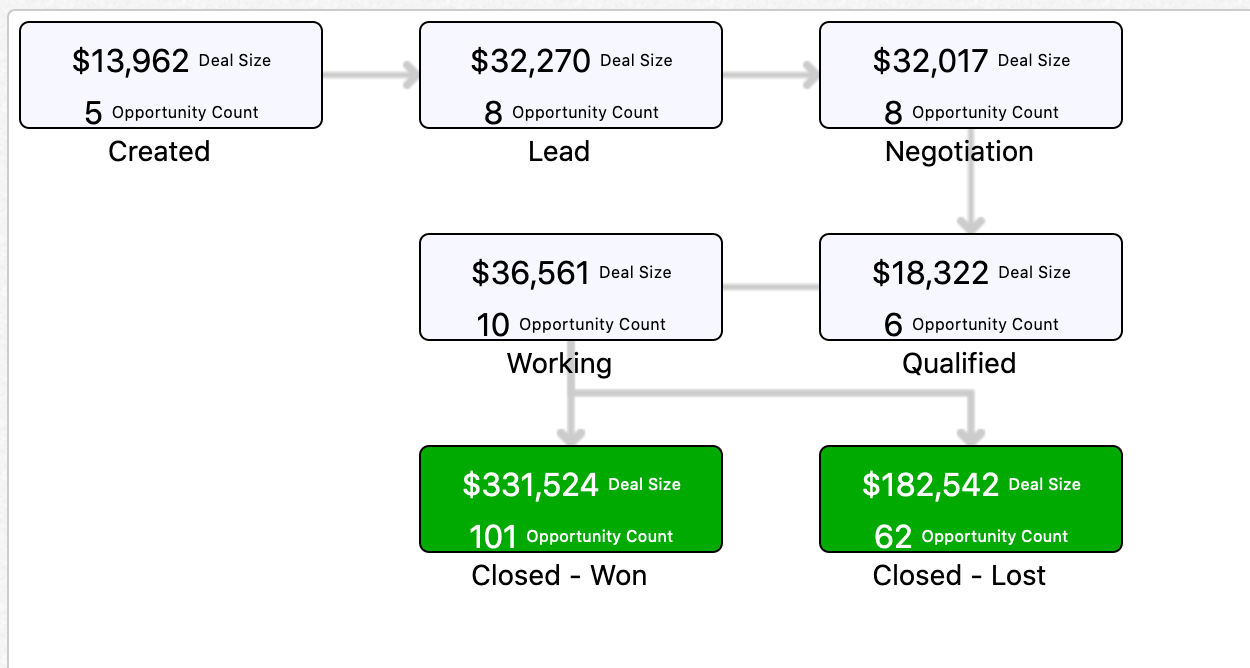Screen dimensions: 1250x668
Task: Click the "Closed - Won" label
Action: pyautogui.click(x=559, y=576)
